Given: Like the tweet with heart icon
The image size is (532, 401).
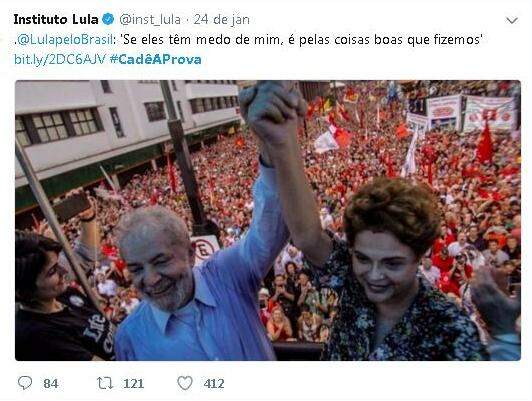Looking at the screenshot, I should [x=185, y=383].
